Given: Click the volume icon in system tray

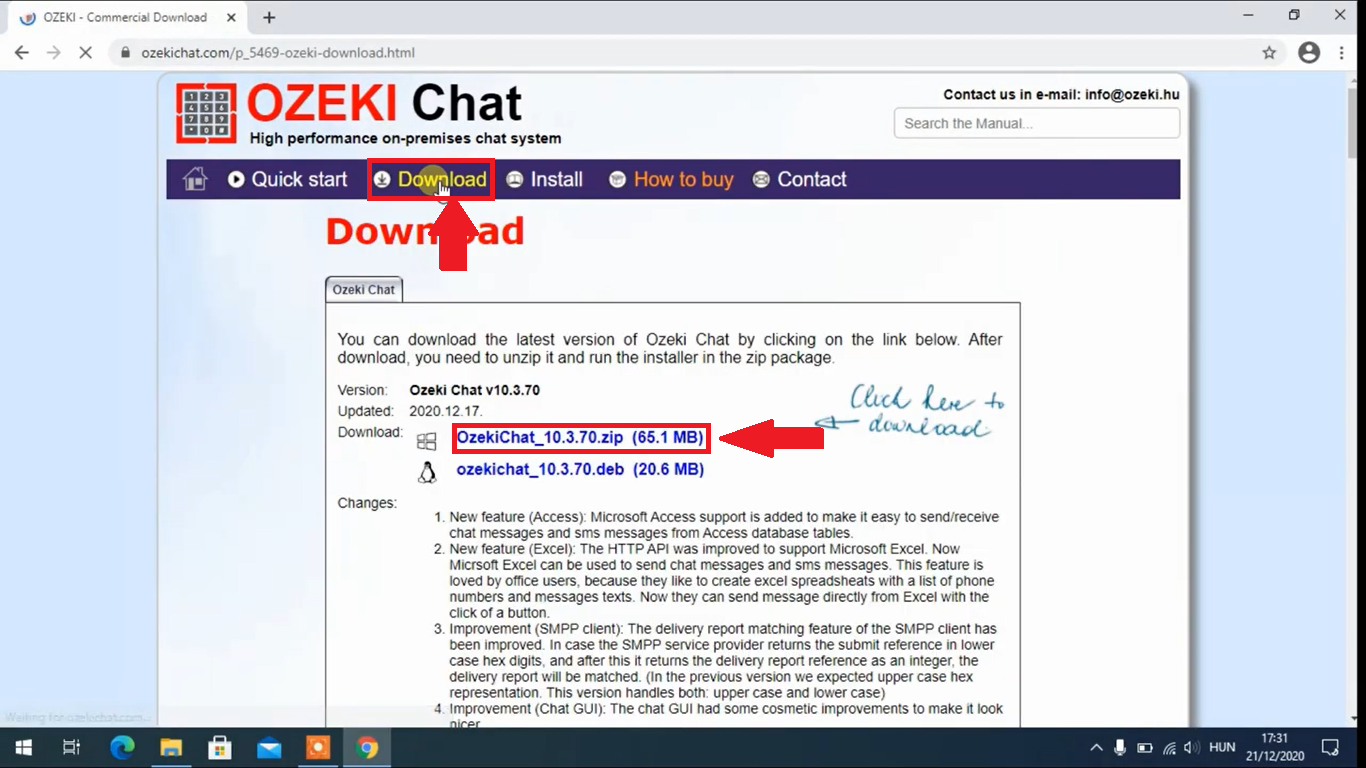Looking at the screenshot, I should tap(1192, 747).
